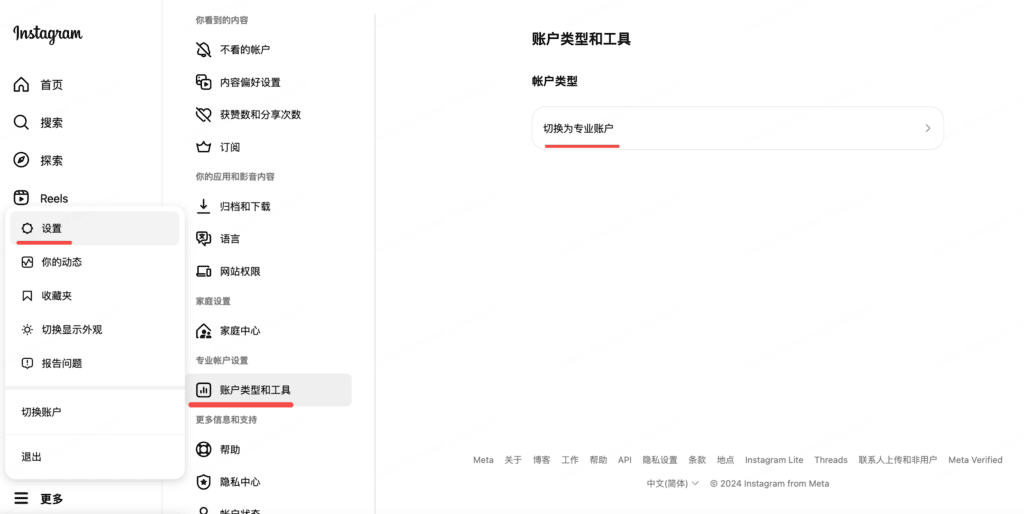This screenshot has height=514, width=1024.
Task: Click the Threads footer link
Action: click(831, 460)
